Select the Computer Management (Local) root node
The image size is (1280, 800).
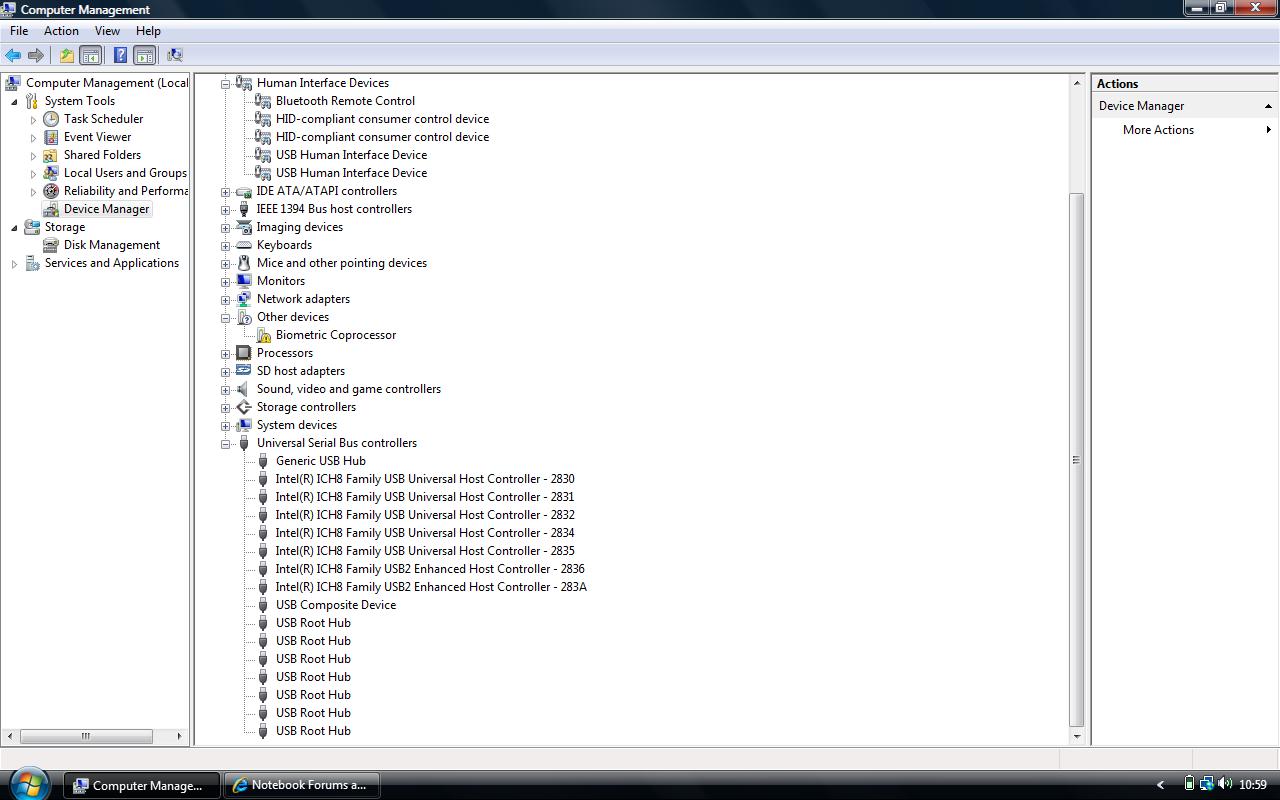tap(106, 83)
